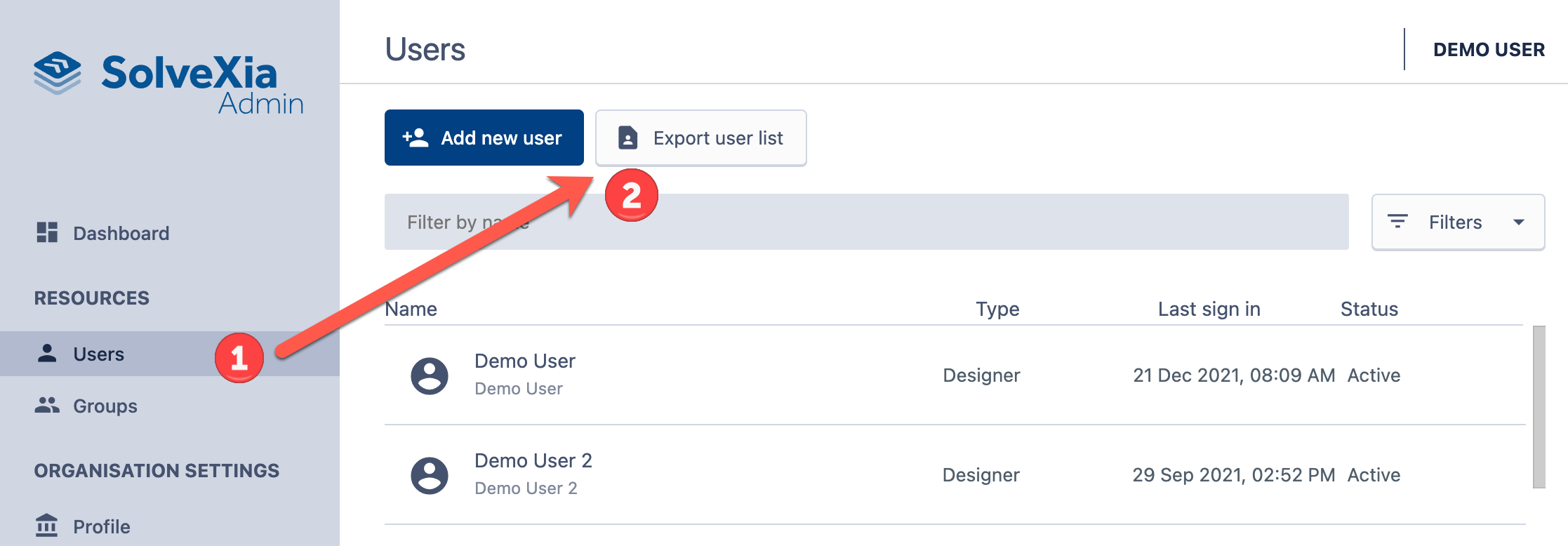The image size is (1568, 546).
Task: Open the Filters dropdown
Action: pos(1457,222)
